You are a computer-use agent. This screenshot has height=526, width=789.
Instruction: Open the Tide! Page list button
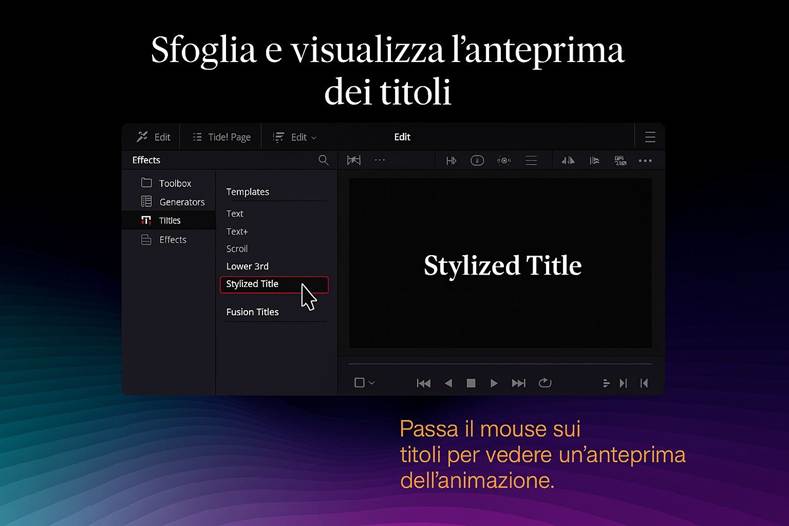(221, 137)
